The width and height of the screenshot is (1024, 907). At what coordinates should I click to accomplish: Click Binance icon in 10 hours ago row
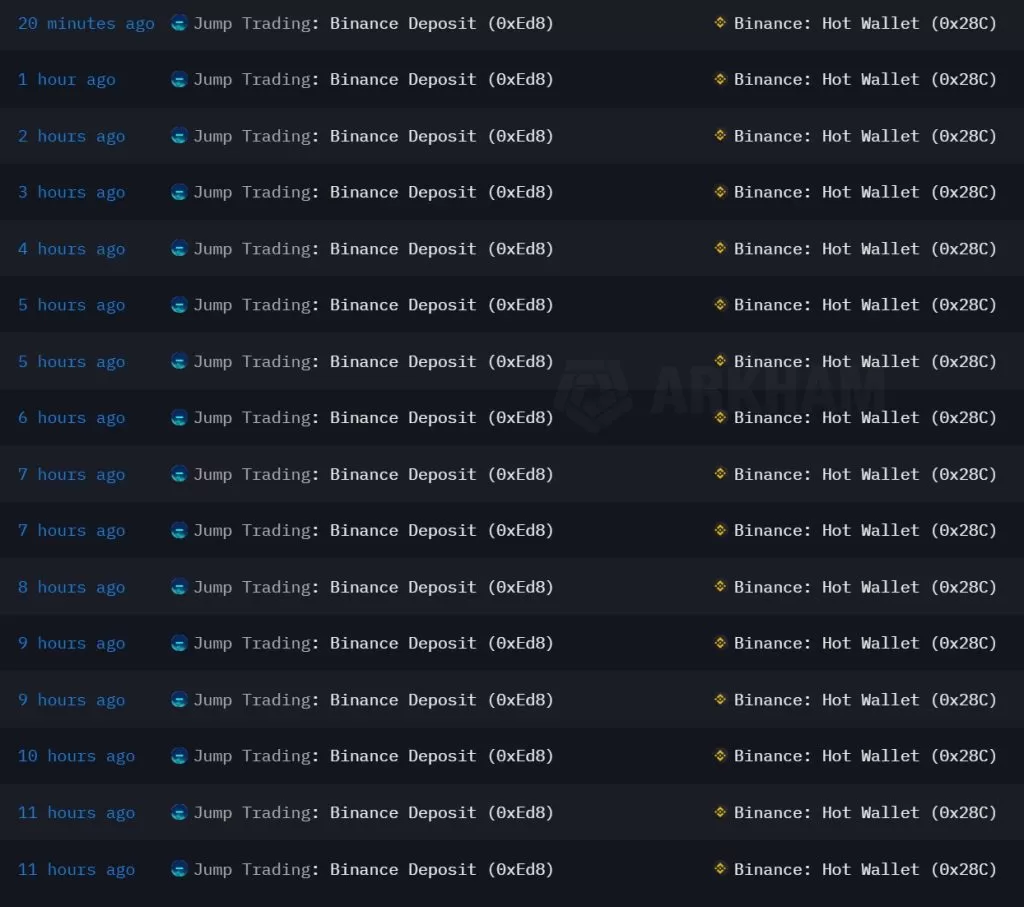pyautogui.click(x=720, y=756)
